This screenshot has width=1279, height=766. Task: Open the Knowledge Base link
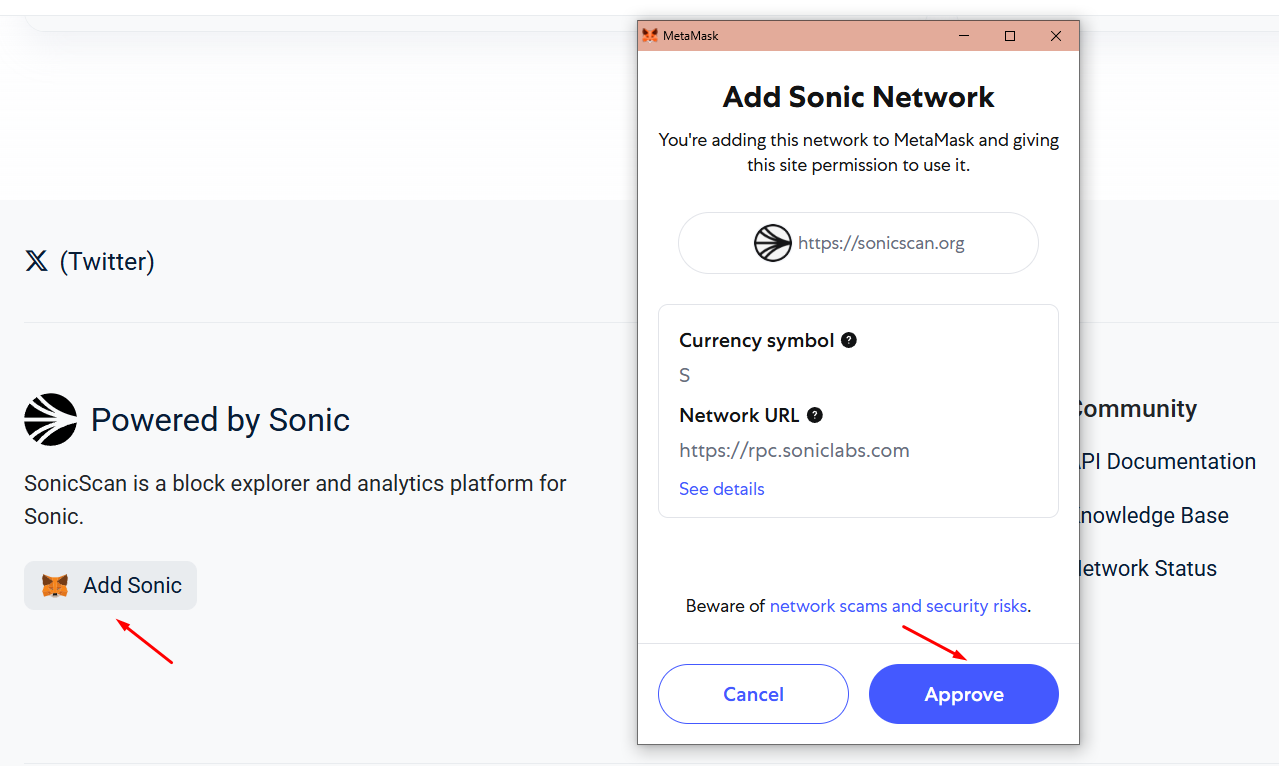tap(1153, 516)
